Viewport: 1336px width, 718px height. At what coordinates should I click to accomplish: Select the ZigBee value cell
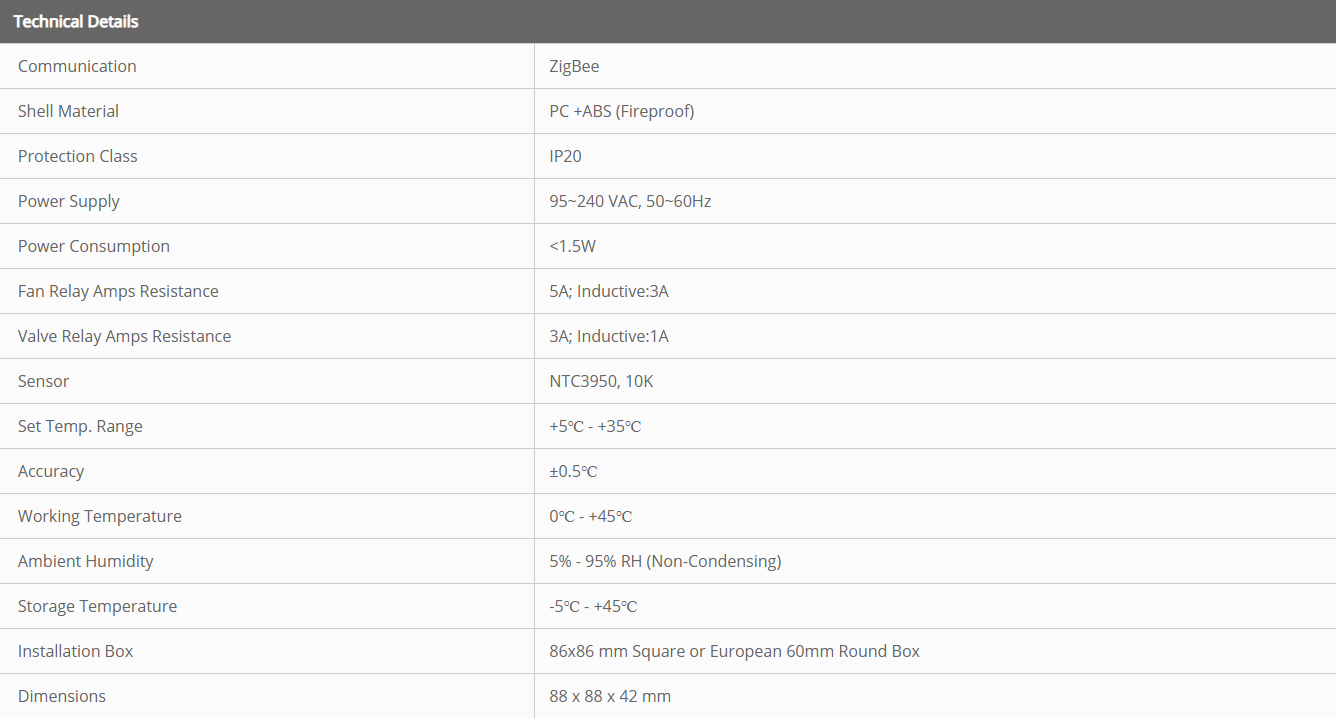(574, 66)
